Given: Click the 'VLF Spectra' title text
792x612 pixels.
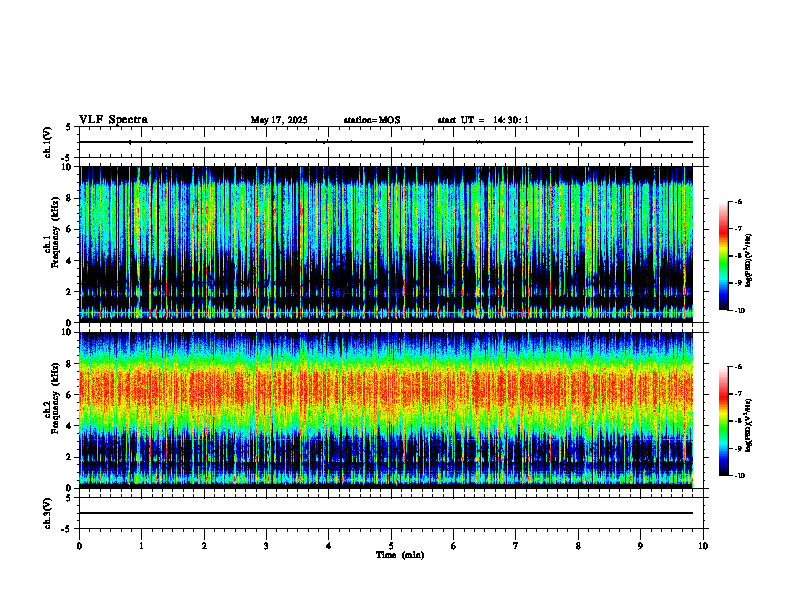Looking at the screenshot, I should [113, 120].
